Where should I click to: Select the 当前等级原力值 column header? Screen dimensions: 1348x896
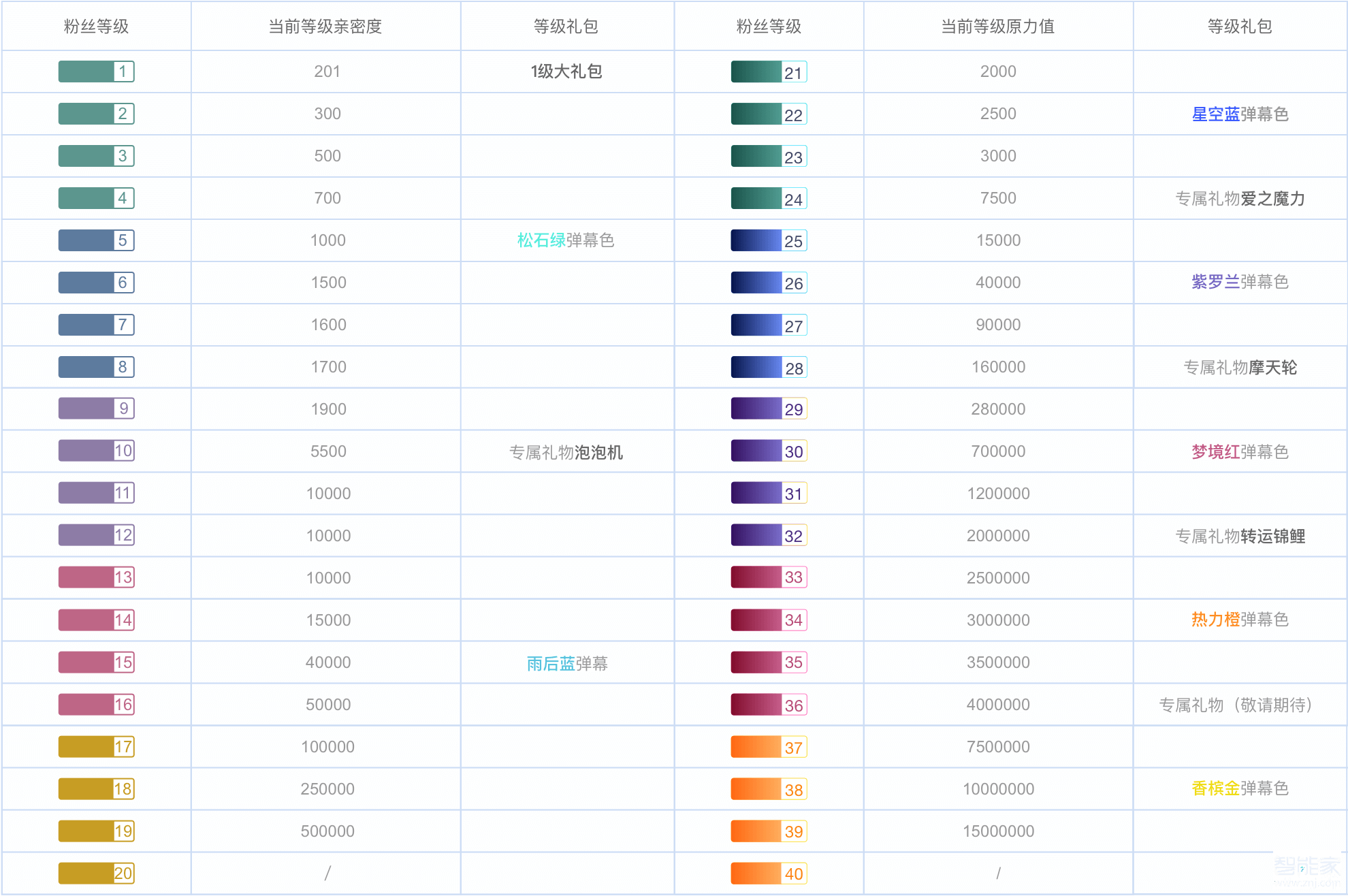click(997, 27)
